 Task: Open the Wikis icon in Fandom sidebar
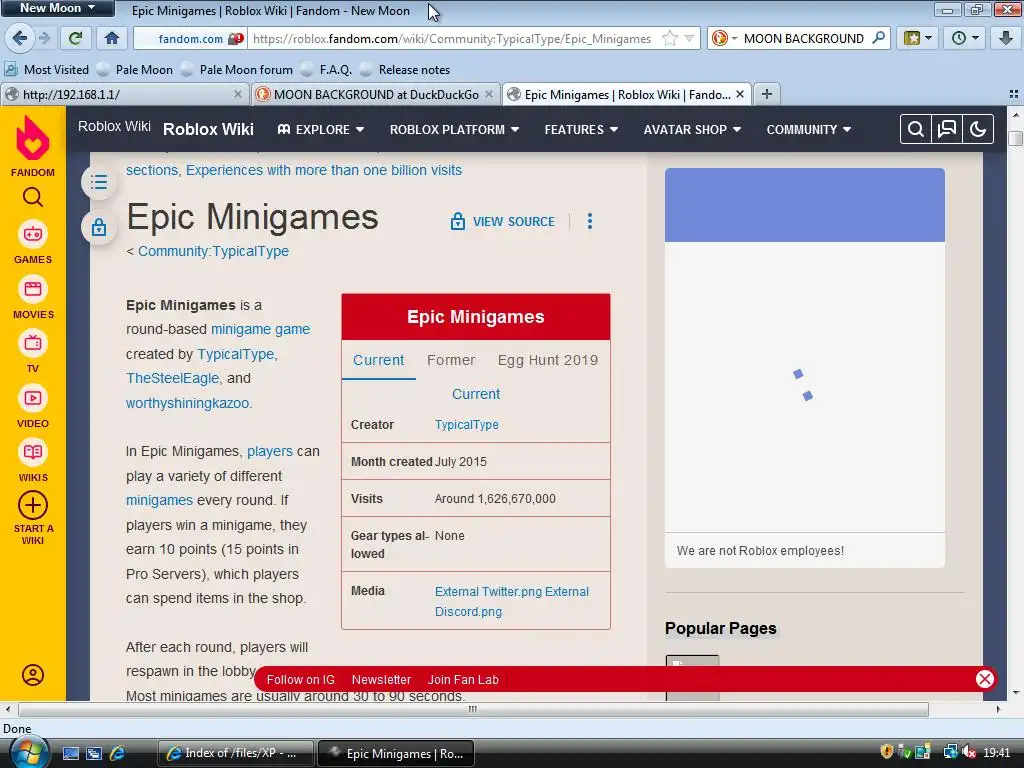tap(33, 452)
